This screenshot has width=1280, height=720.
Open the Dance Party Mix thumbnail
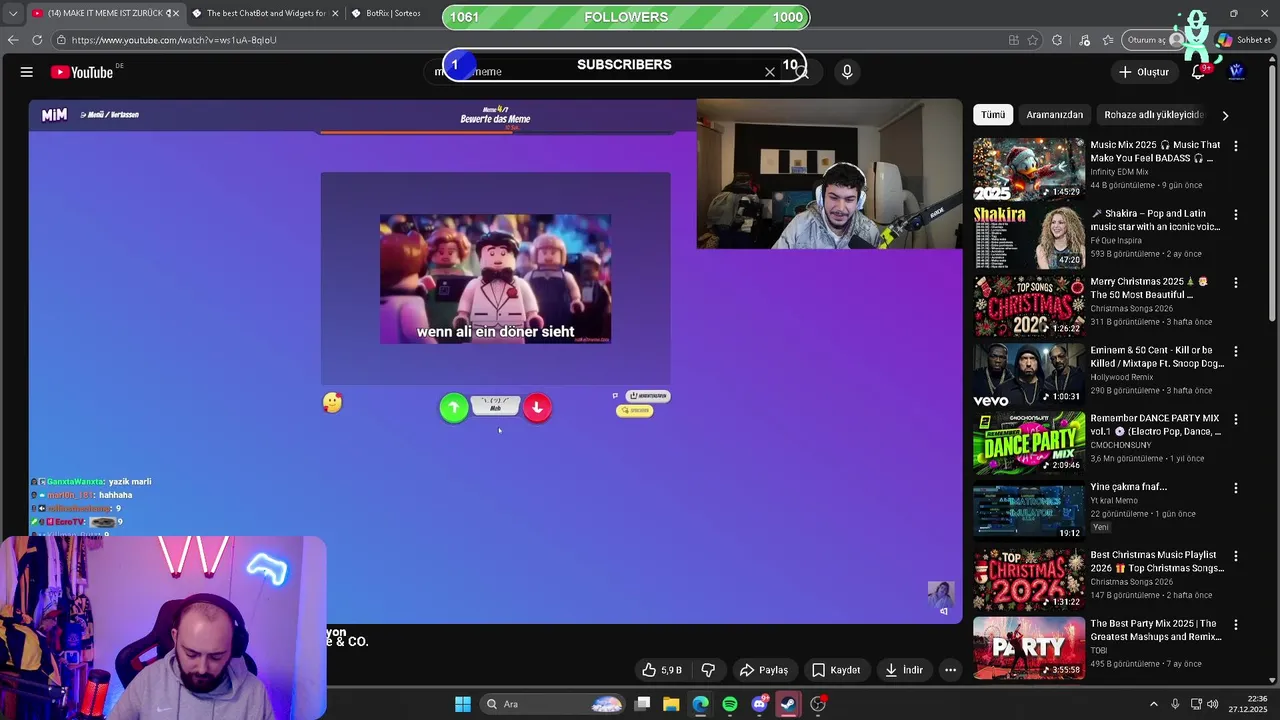[x=1029, y=443]
